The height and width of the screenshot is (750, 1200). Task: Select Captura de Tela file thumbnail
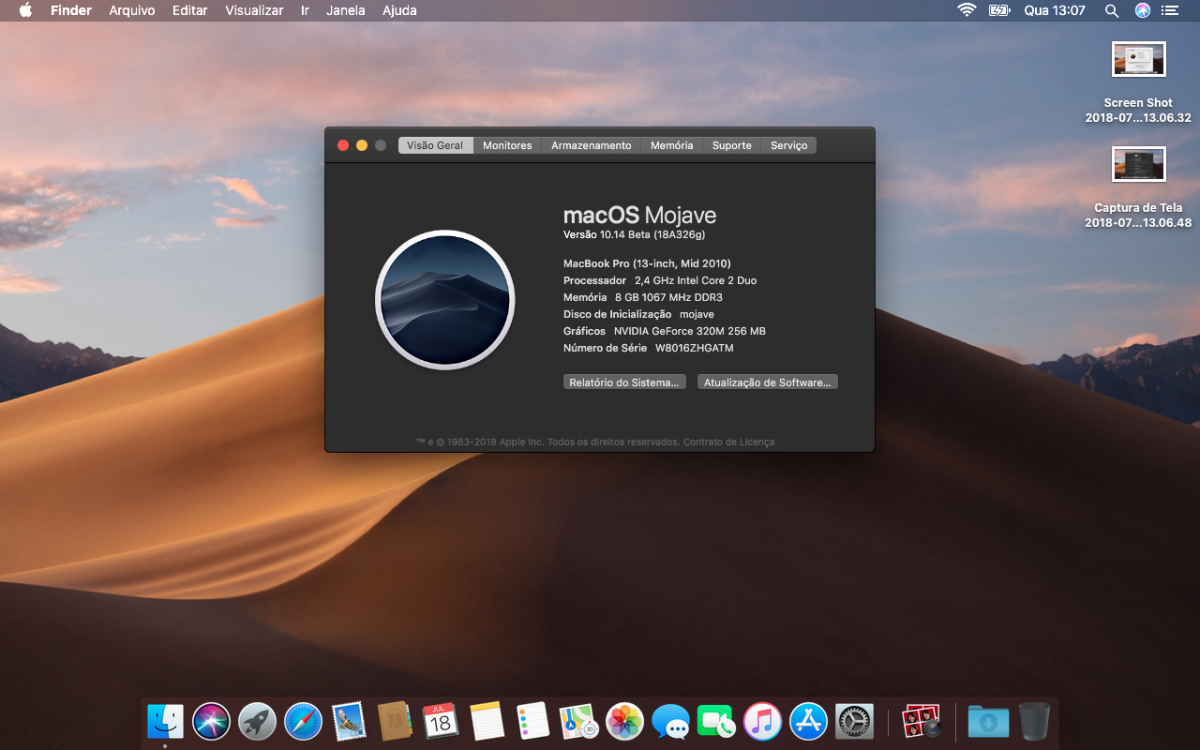click(1138, 164)
